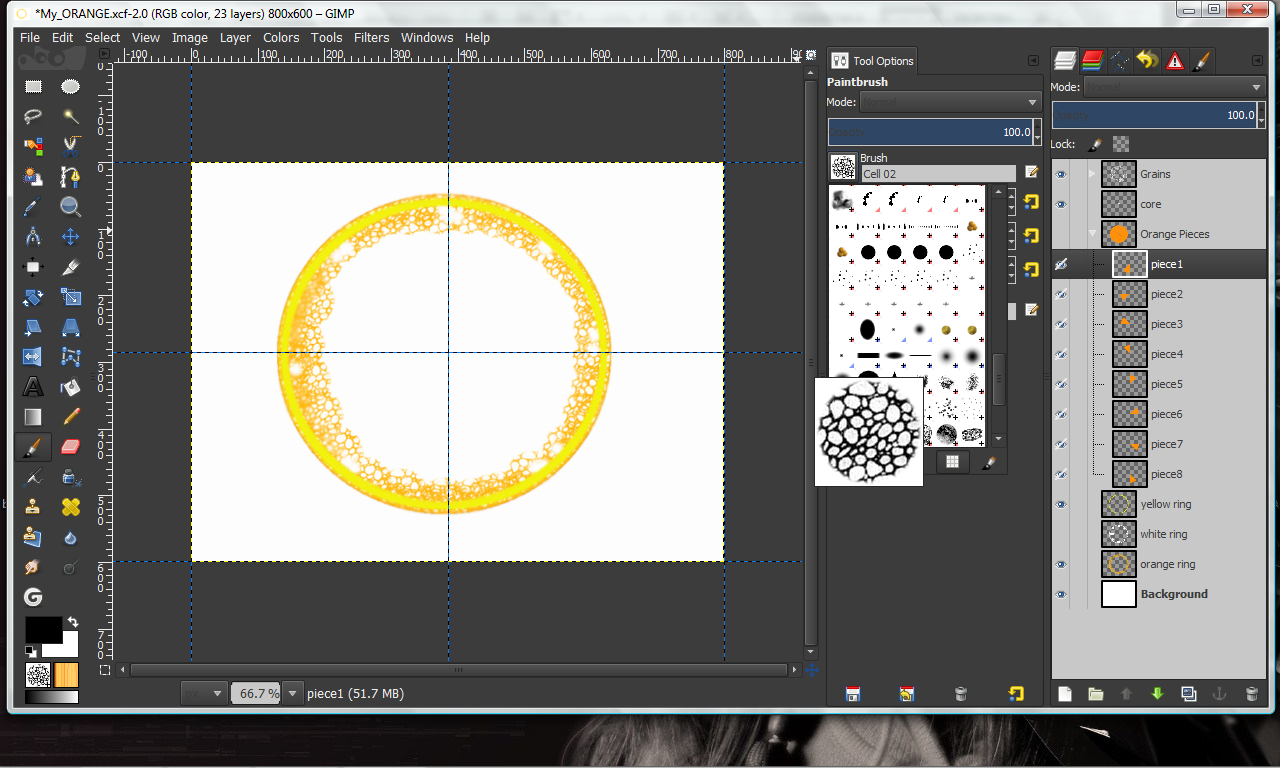Select the Eraser tool
1280x768 pixels.
click(70, 447)
